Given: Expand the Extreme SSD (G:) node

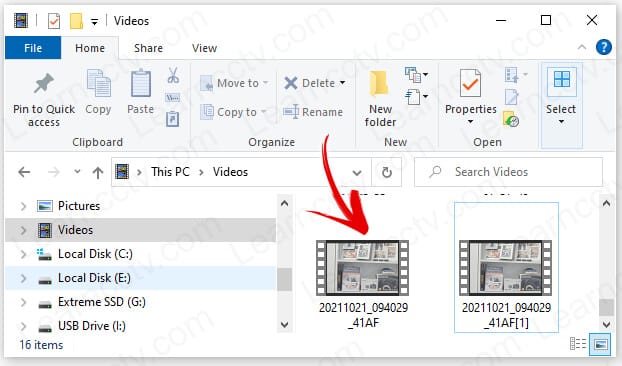Looking at the screenshot, I should (23, 302).
